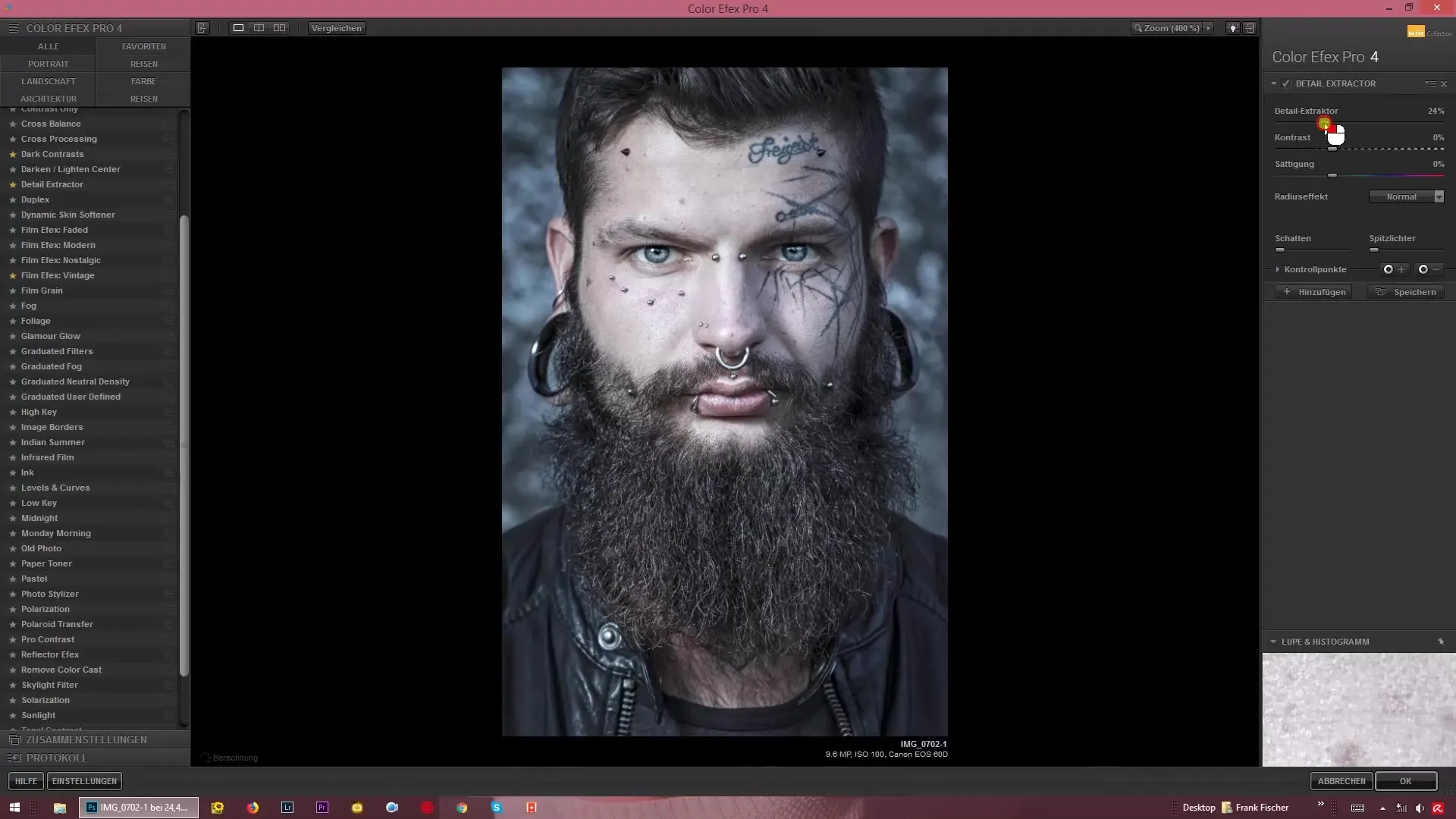Confirm with the OK button
This screenshot has height=819, width=1456.
coord(1406,781)
